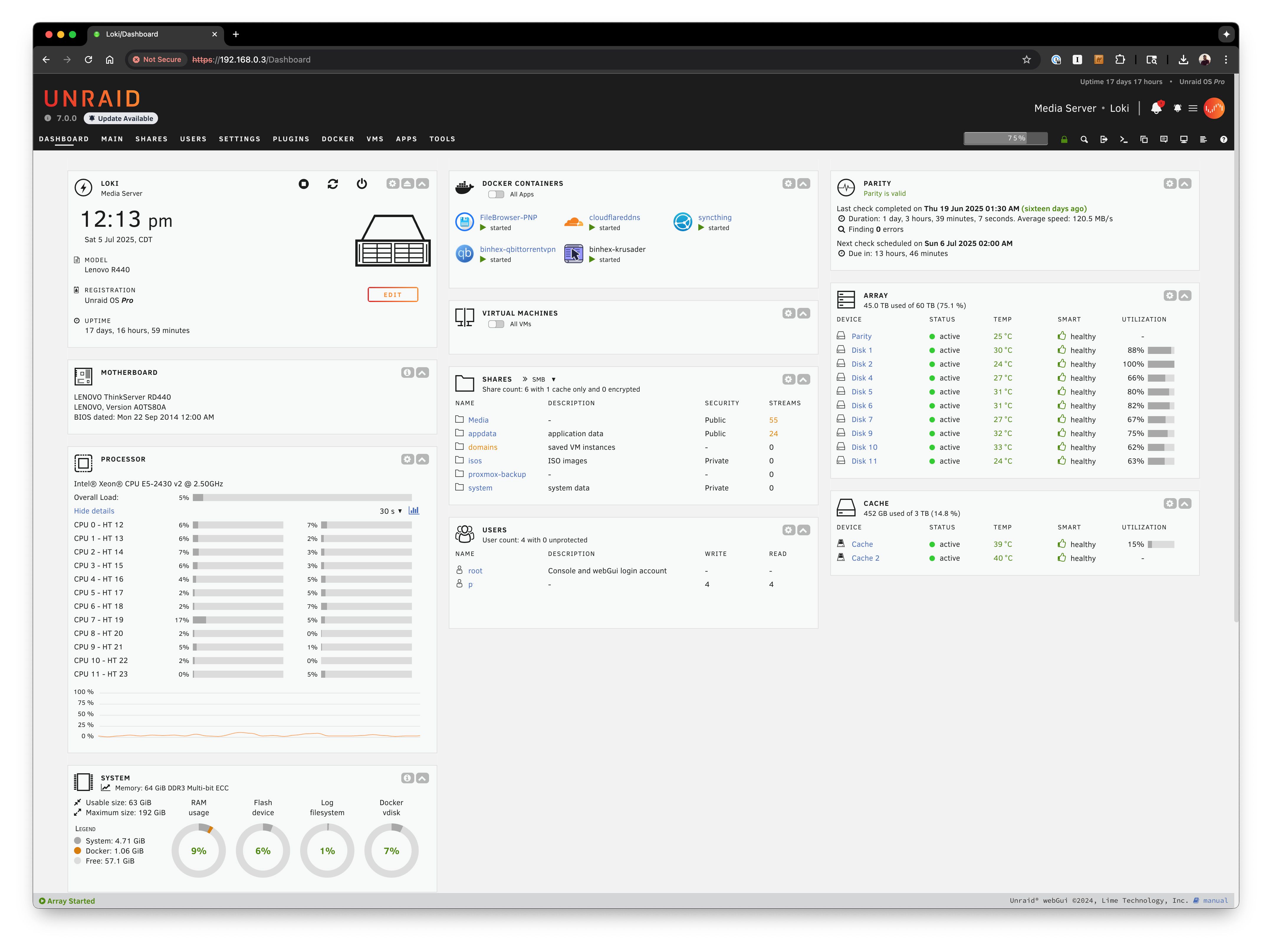Open the 30 s interval dropdown

coord(390,511)
